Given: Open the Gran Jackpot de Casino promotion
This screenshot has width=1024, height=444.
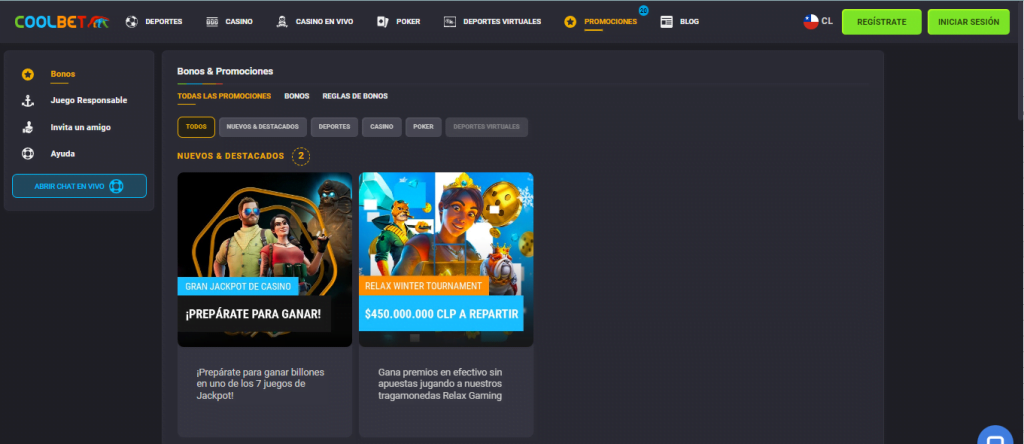Looking at the screenshot, I should [x=264, y=260].
